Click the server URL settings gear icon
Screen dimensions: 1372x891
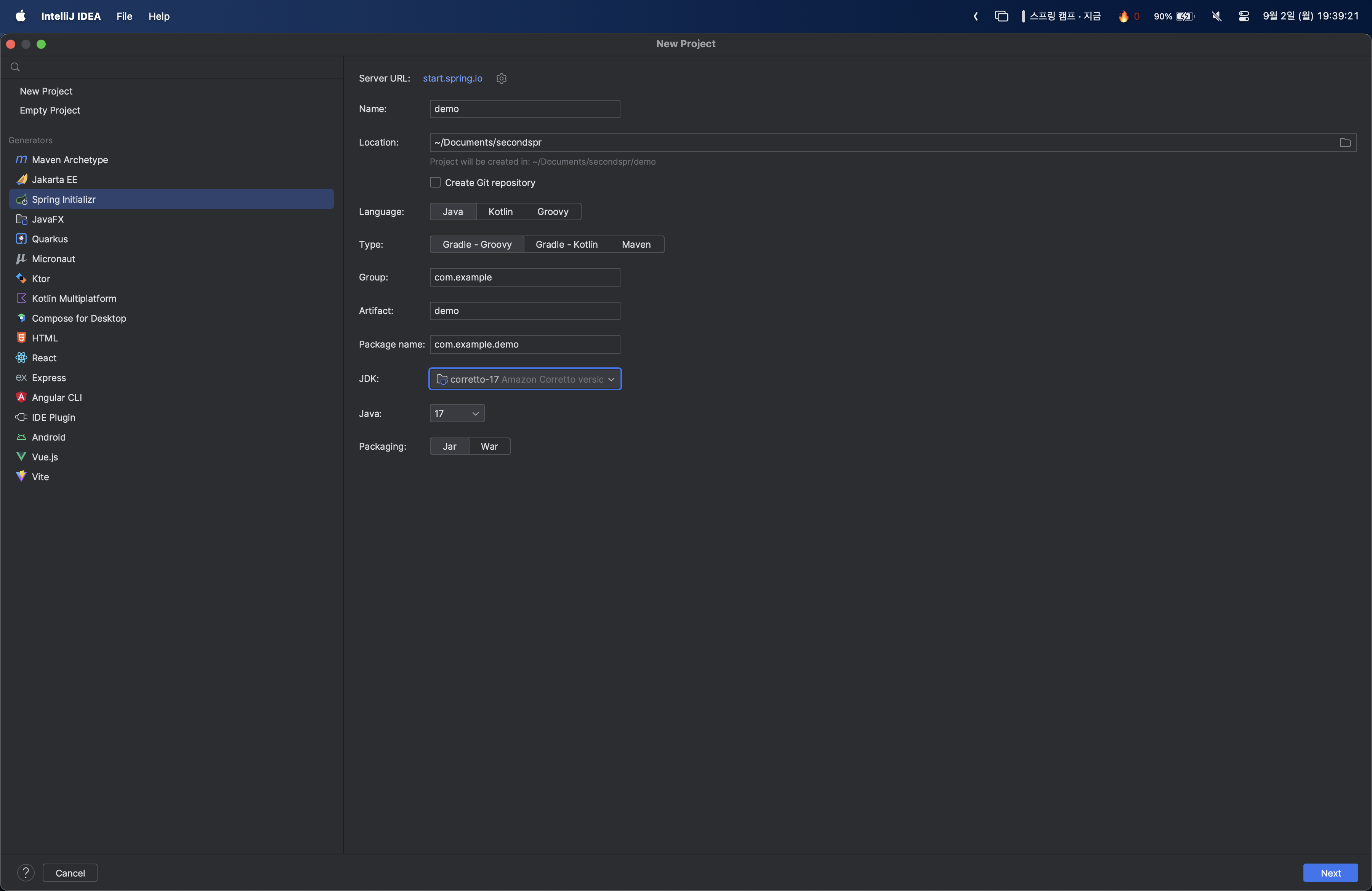pos(501,79)
